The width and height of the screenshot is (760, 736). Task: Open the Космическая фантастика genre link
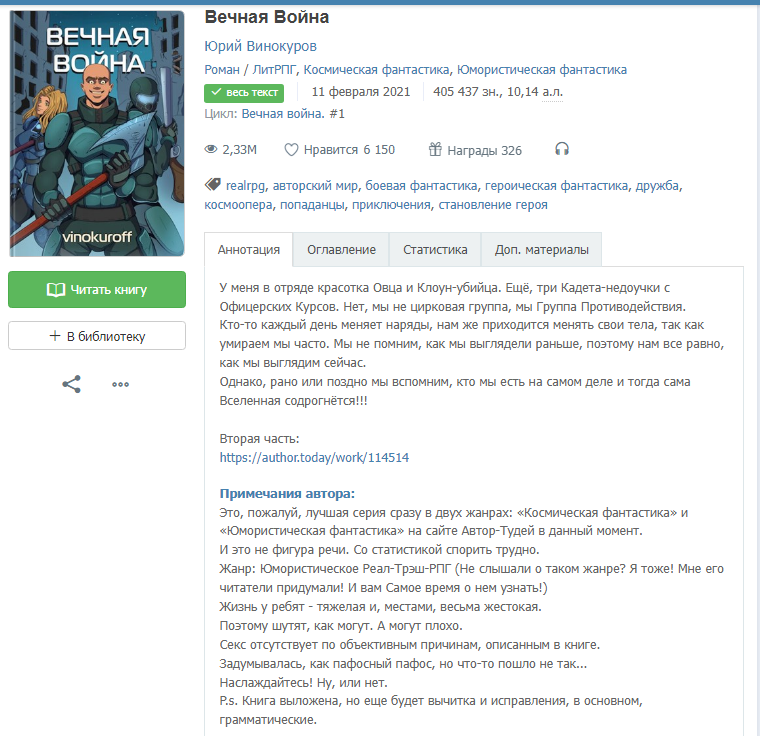[x=377, y=70]
